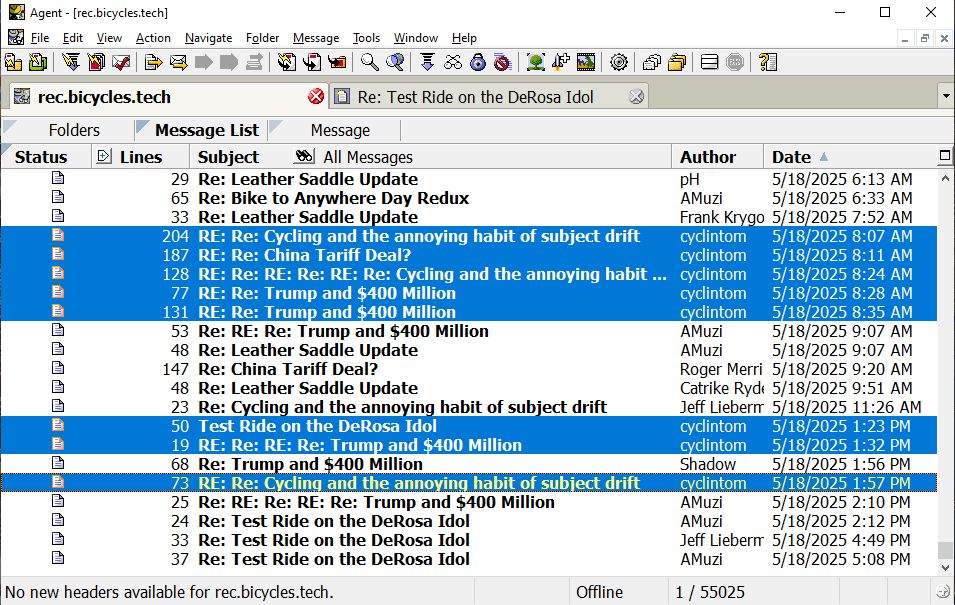Select the Folders pane button
Image resolution: width=955 pixels, height=605 pixels.
coord(74,130)
